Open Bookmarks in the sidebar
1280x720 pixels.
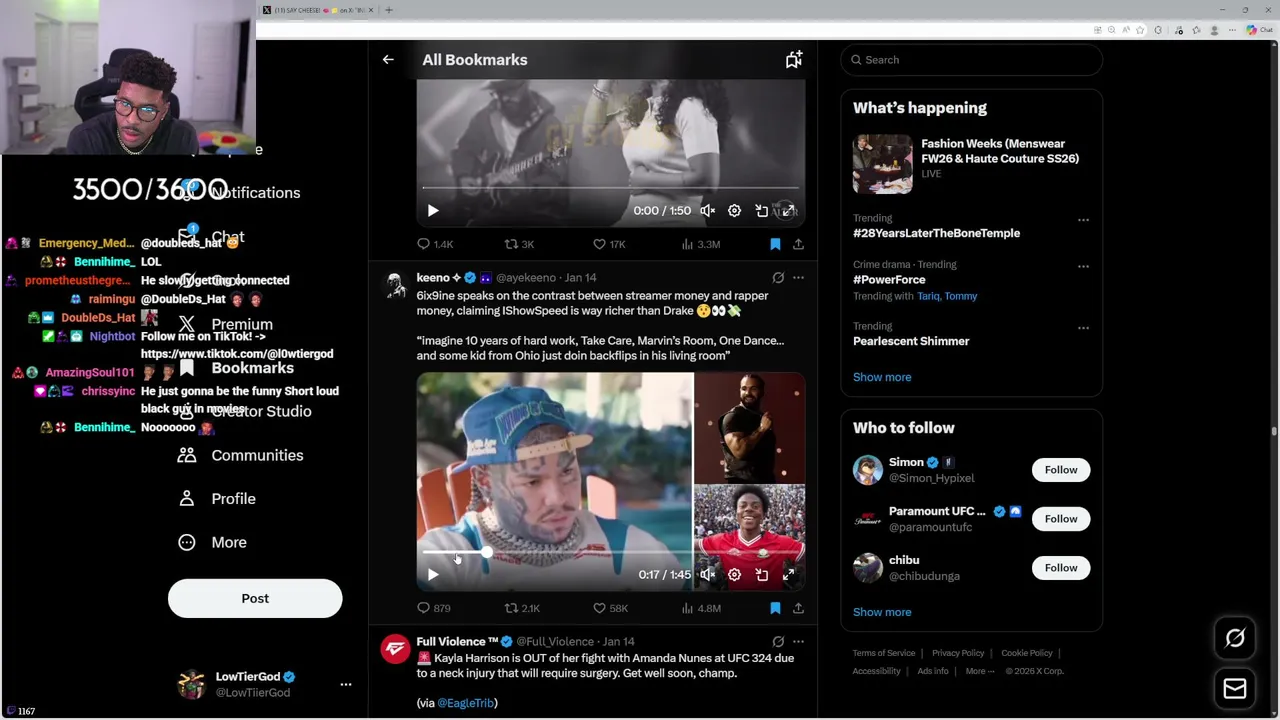(x=239, y=368)
